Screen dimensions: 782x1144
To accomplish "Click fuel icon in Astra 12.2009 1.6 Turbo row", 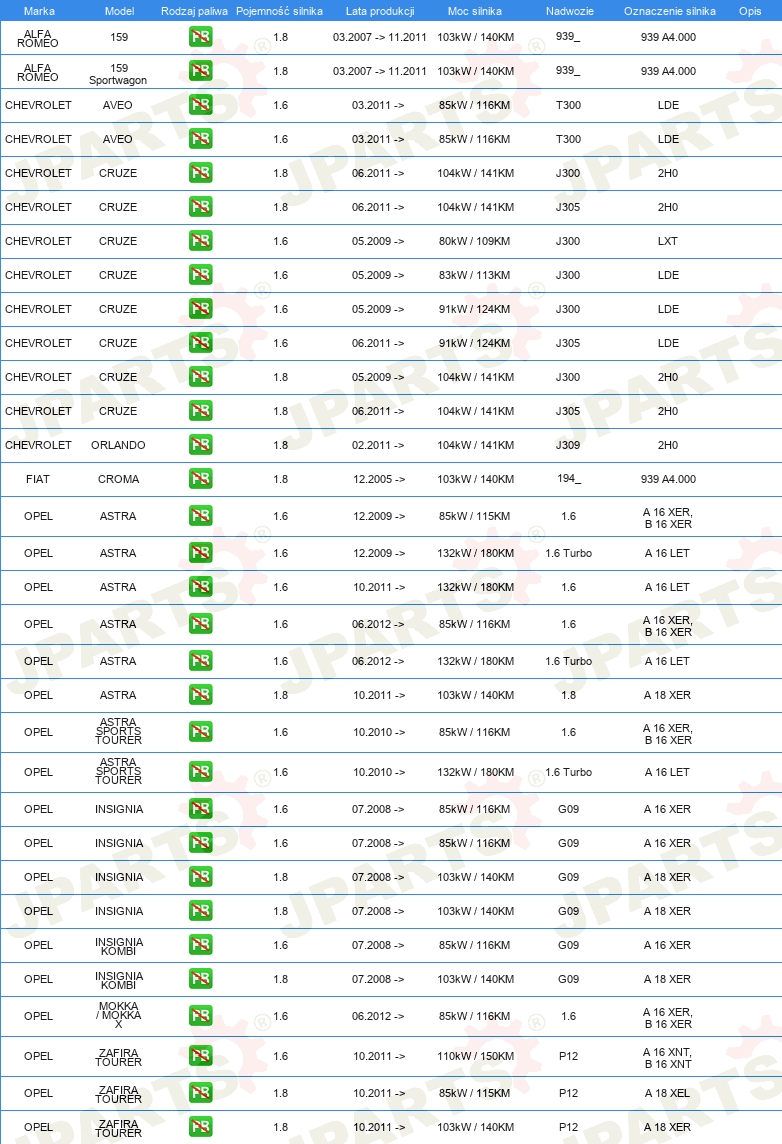I will (201, 553).
